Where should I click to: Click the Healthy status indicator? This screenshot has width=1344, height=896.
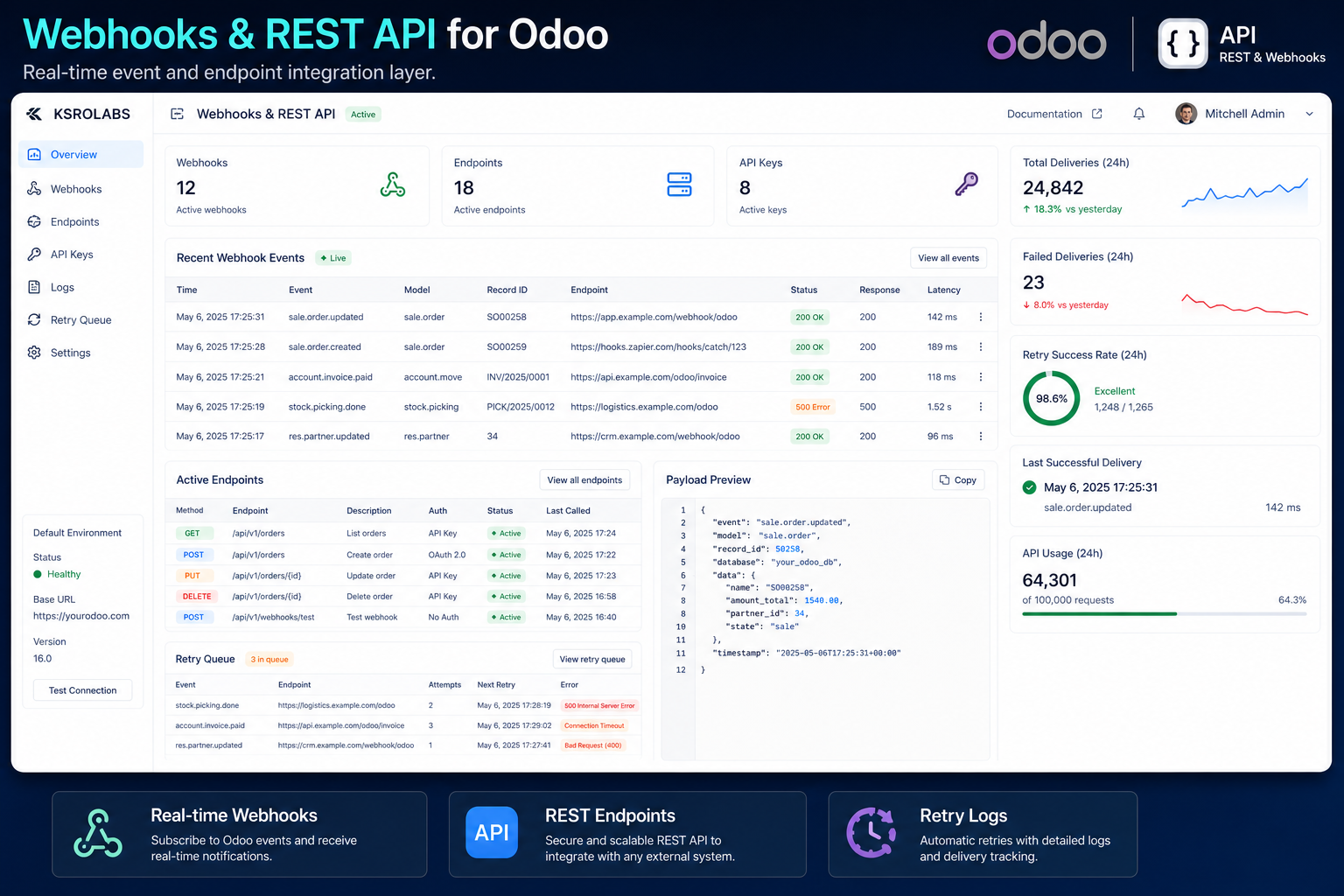57,574
